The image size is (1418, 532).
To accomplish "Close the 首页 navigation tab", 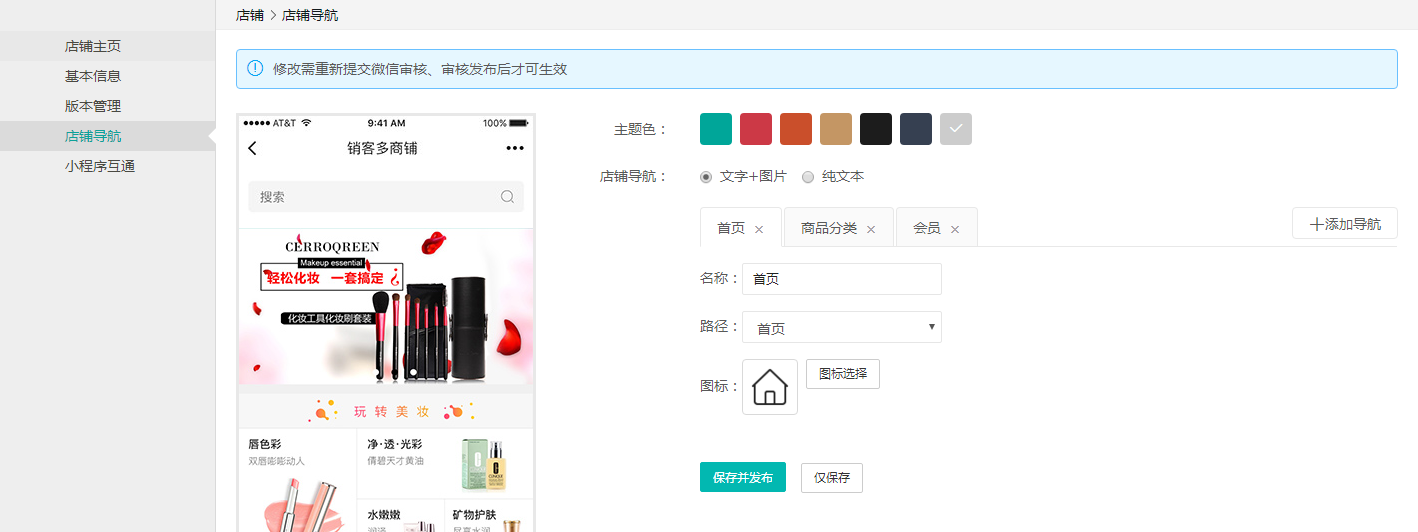I will tap(759, 229).
